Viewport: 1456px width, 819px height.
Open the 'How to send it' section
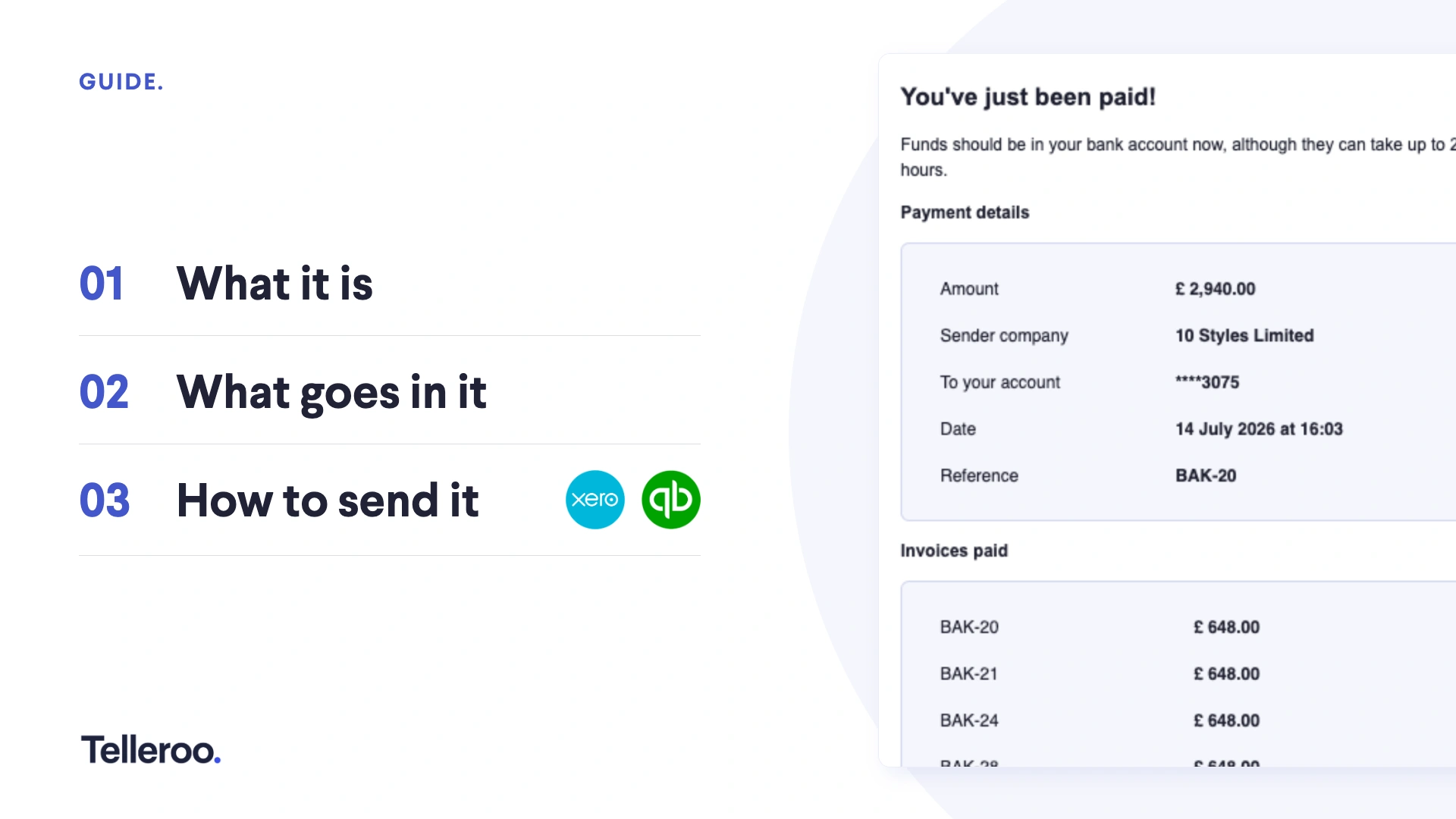tap(328, 500)
